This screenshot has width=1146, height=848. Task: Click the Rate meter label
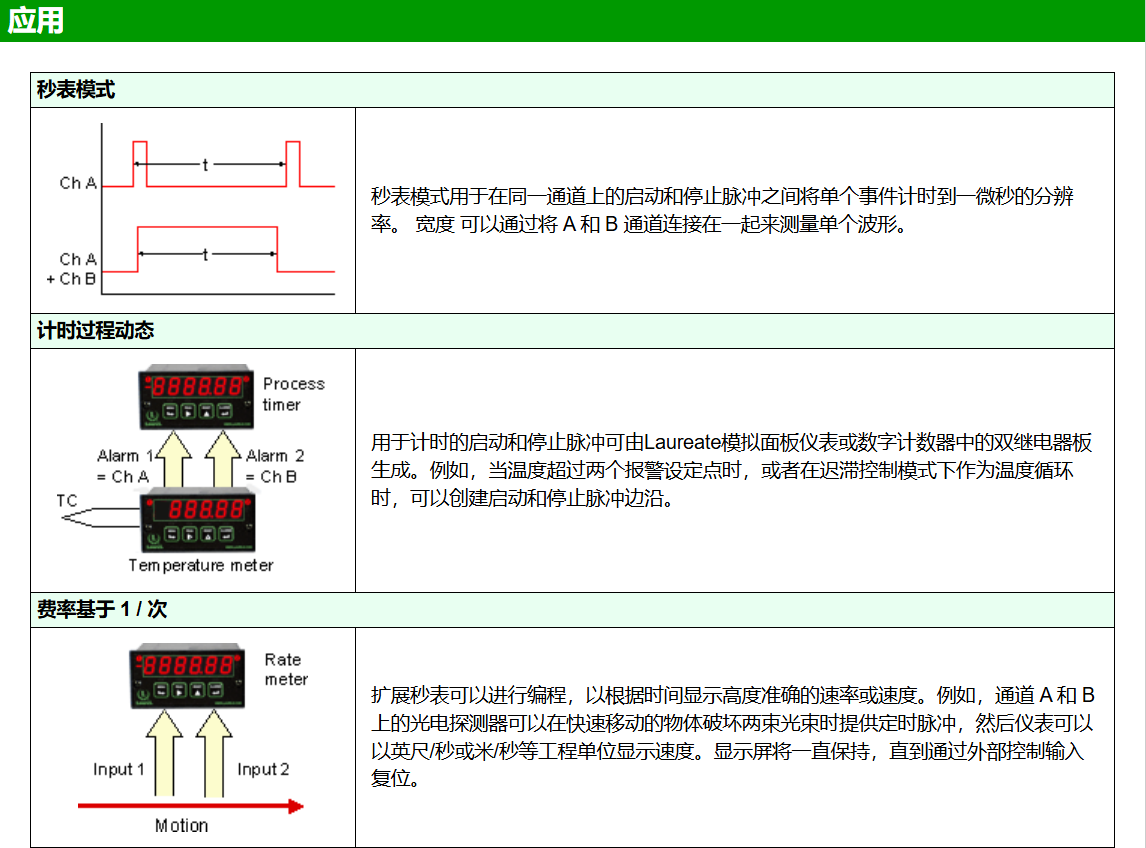click(x=286, y=670)
